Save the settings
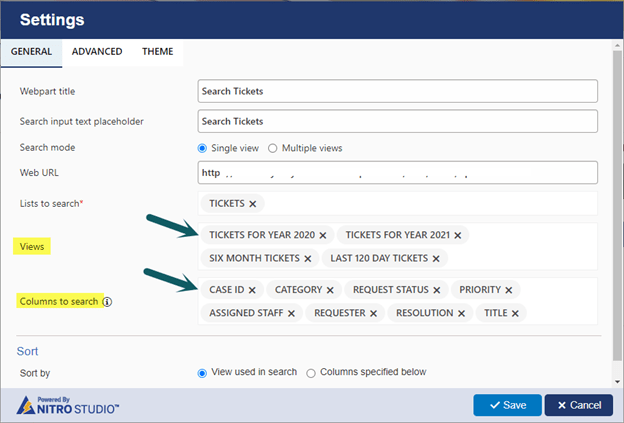 (506, 405)
